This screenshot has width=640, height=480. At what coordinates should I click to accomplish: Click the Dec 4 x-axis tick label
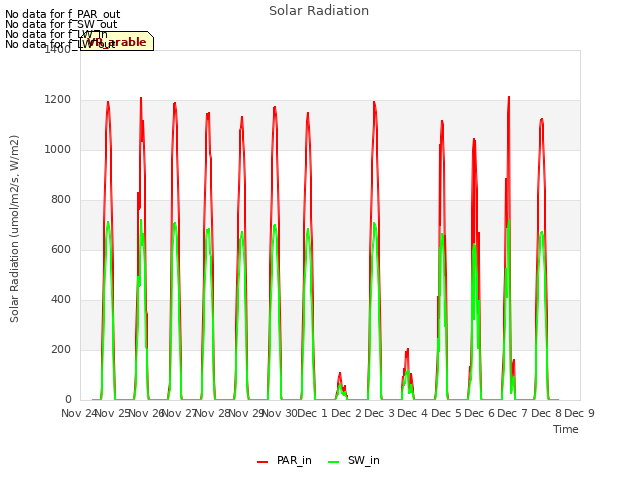[x=412, y=413]
